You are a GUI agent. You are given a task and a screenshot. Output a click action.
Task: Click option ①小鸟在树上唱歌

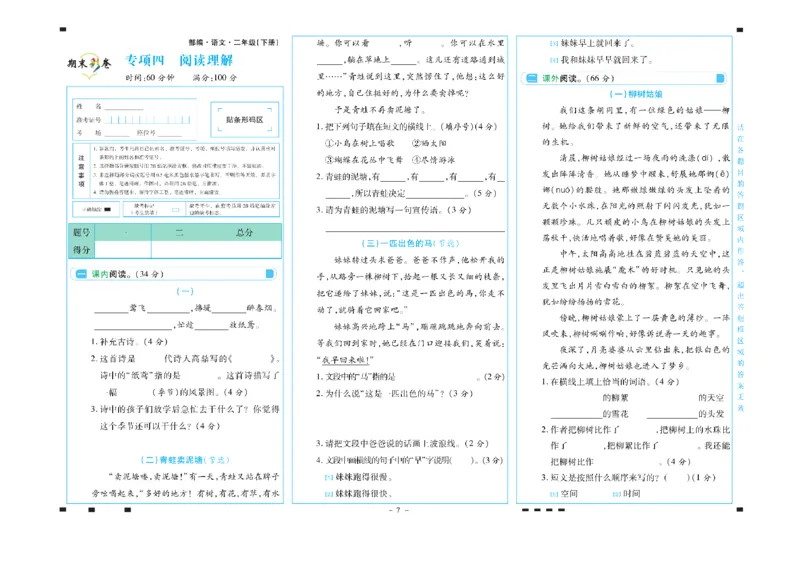coord(360,143)
